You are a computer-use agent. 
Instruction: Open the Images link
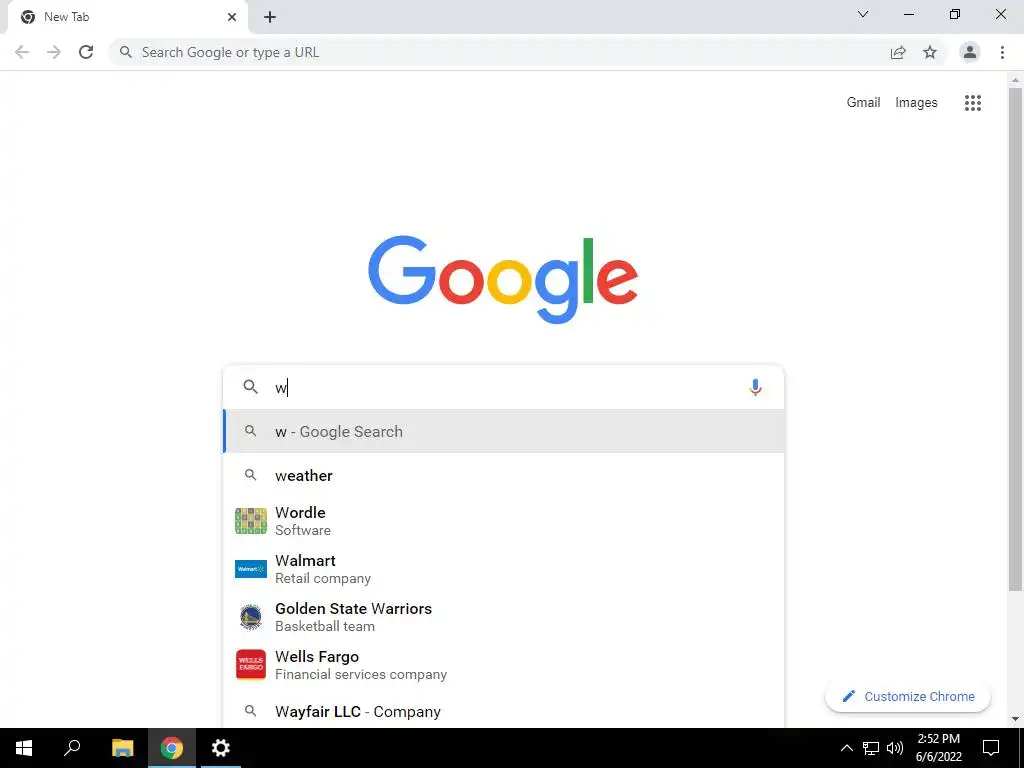pyautogui.click(x=916, y=103)
